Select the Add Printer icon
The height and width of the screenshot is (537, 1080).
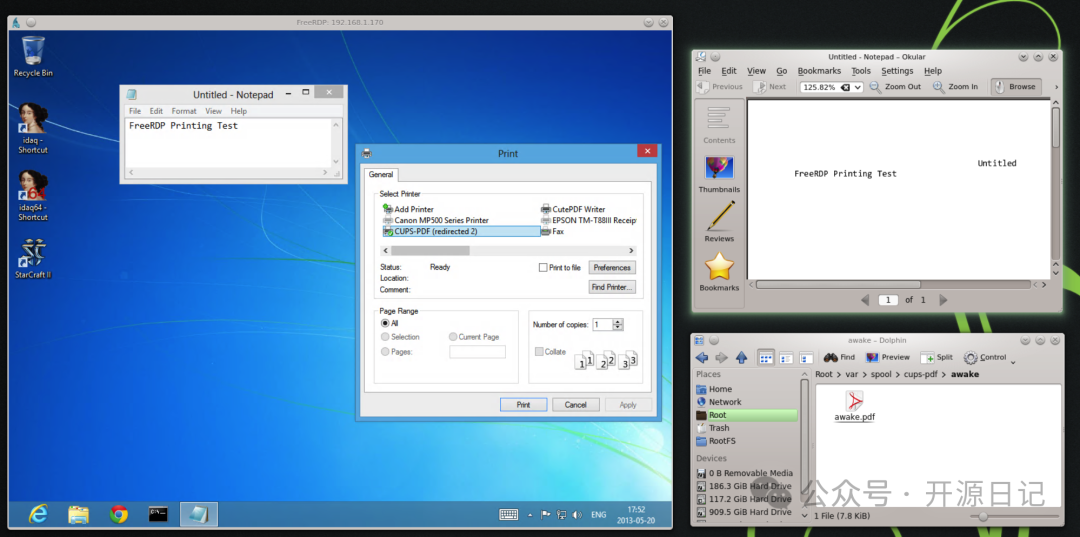[x=388, y=209]
